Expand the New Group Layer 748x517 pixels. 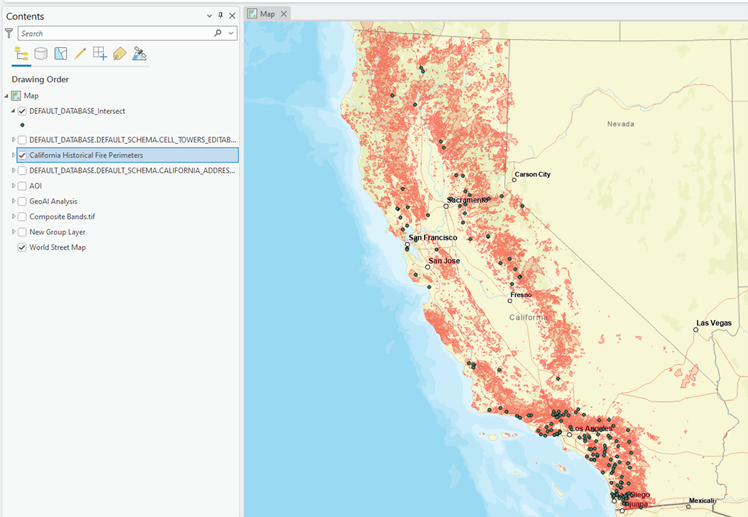click(x=13, y=232)
